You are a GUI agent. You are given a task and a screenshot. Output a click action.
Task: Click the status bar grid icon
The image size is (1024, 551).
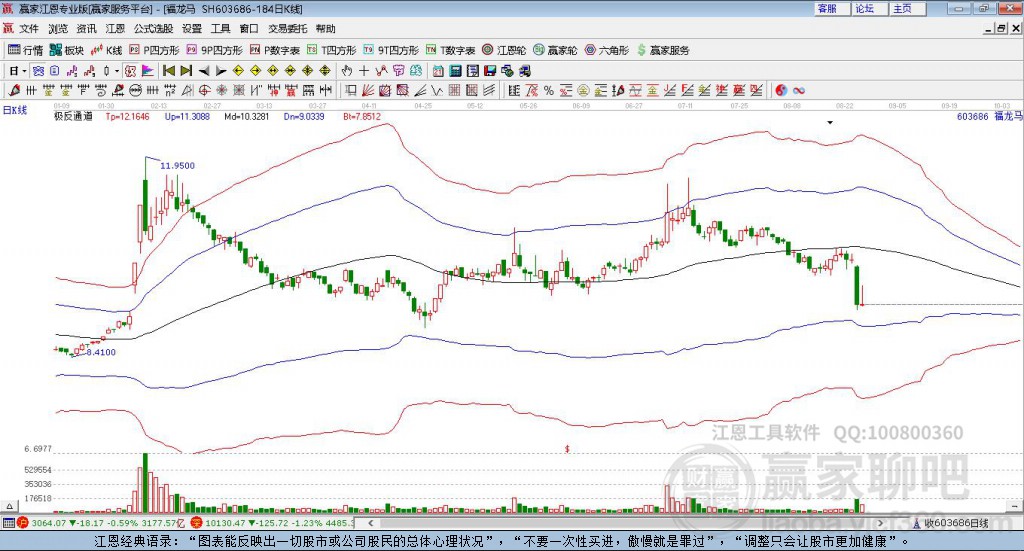pos(8,523)
